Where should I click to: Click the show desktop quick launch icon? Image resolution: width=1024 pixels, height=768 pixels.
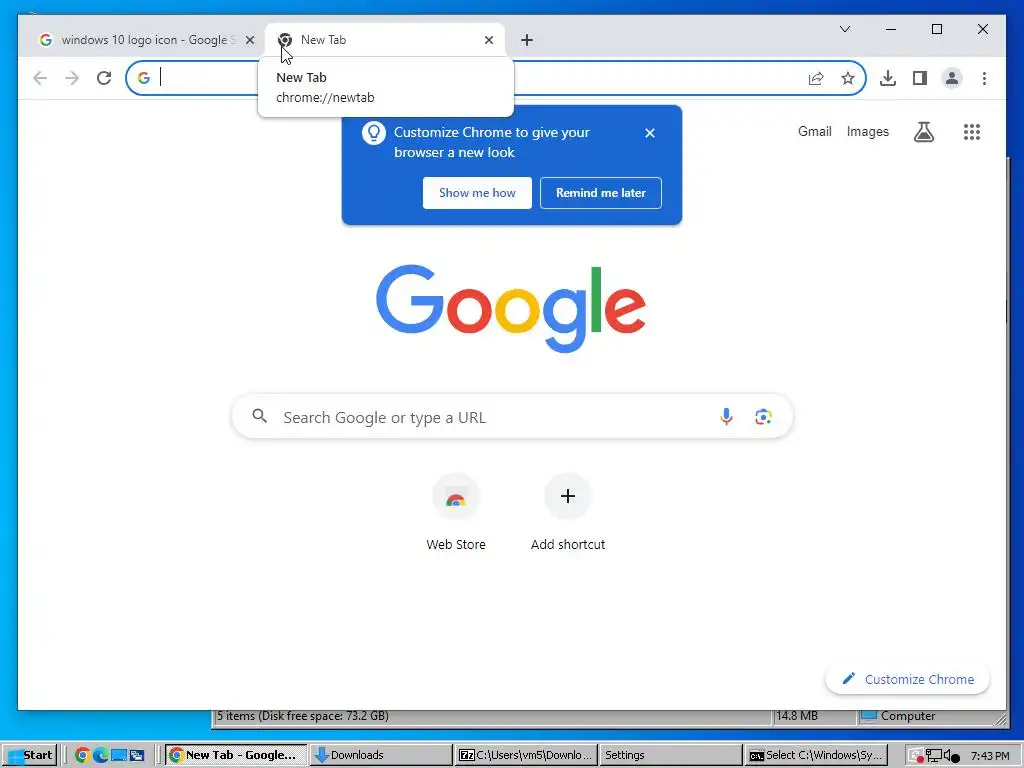[x=119, y=756]
